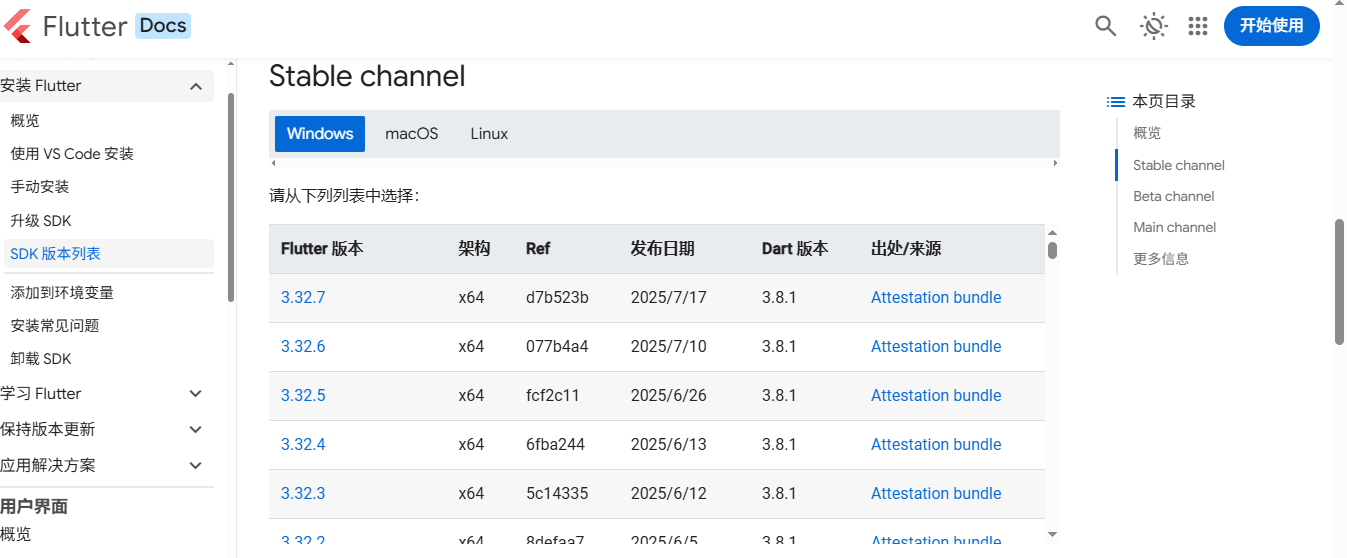Click the table vertical scrollbar thumb
Screen dimensions: 1347x558
[1052, 249]
